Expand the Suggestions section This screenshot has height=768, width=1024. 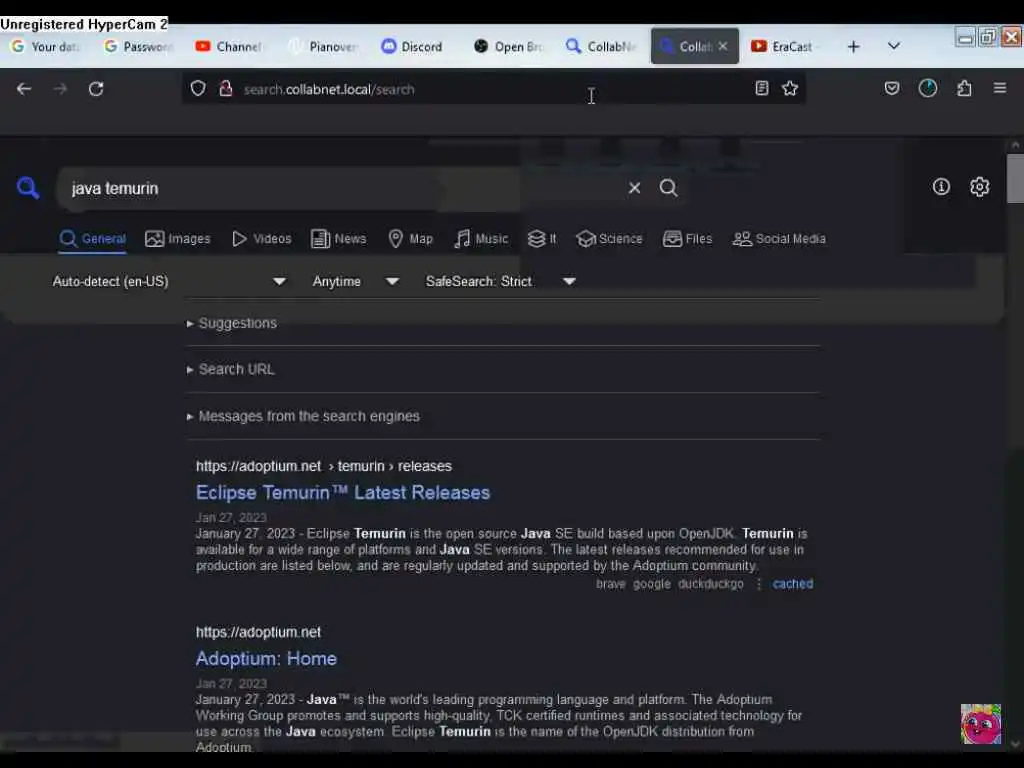pyautogui.click(x=232, y=323)
